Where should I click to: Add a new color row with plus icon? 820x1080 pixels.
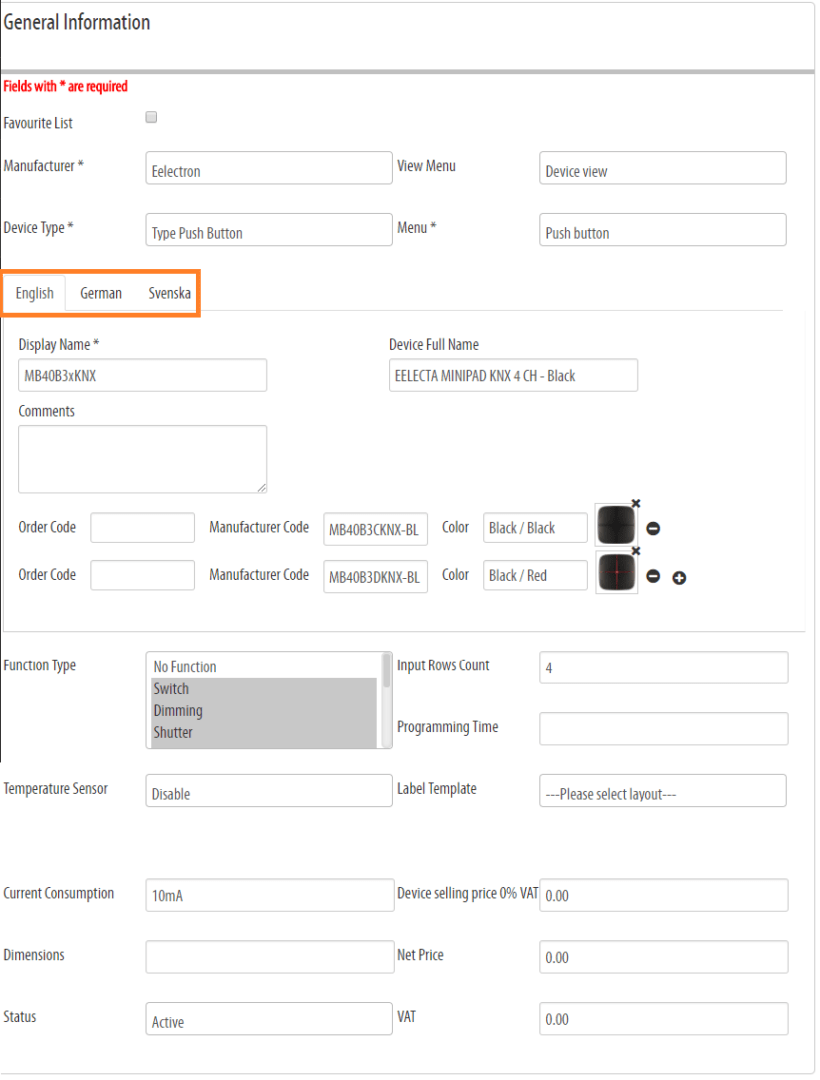pos(679,578)
